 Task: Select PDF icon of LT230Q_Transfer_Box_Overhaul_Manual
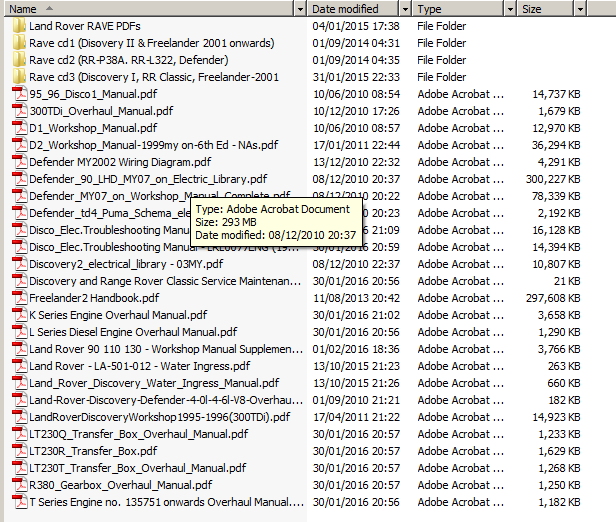19,434
